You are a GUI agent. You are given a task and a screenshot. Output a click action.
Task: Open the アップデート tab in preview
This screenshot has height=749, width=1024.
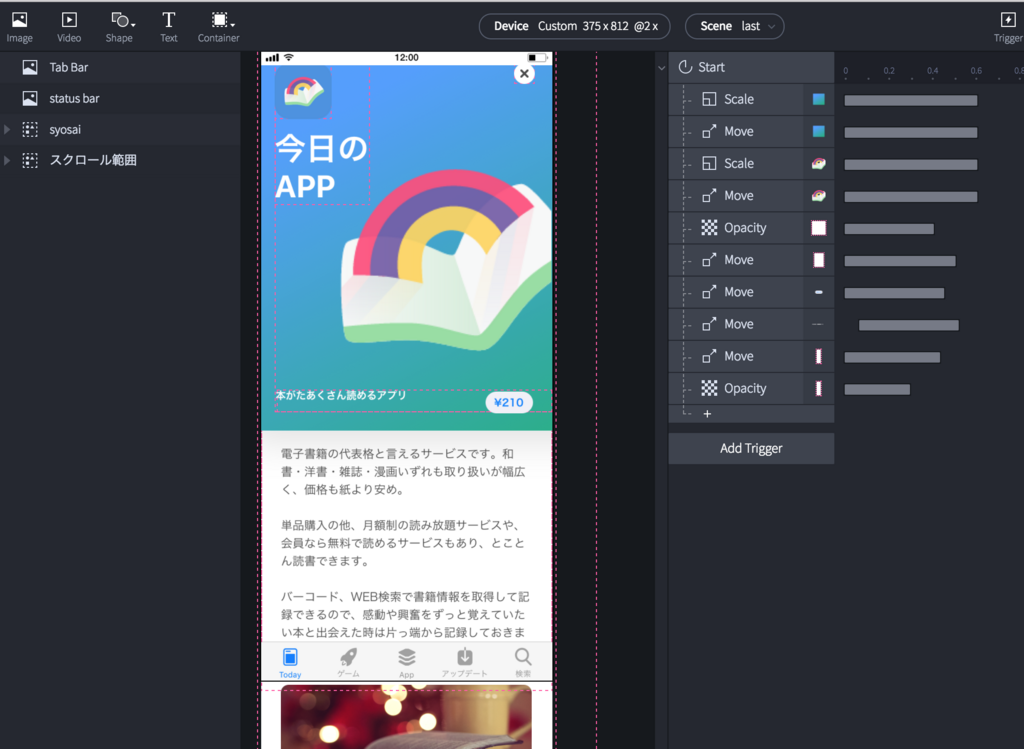[x=464, y=663]
